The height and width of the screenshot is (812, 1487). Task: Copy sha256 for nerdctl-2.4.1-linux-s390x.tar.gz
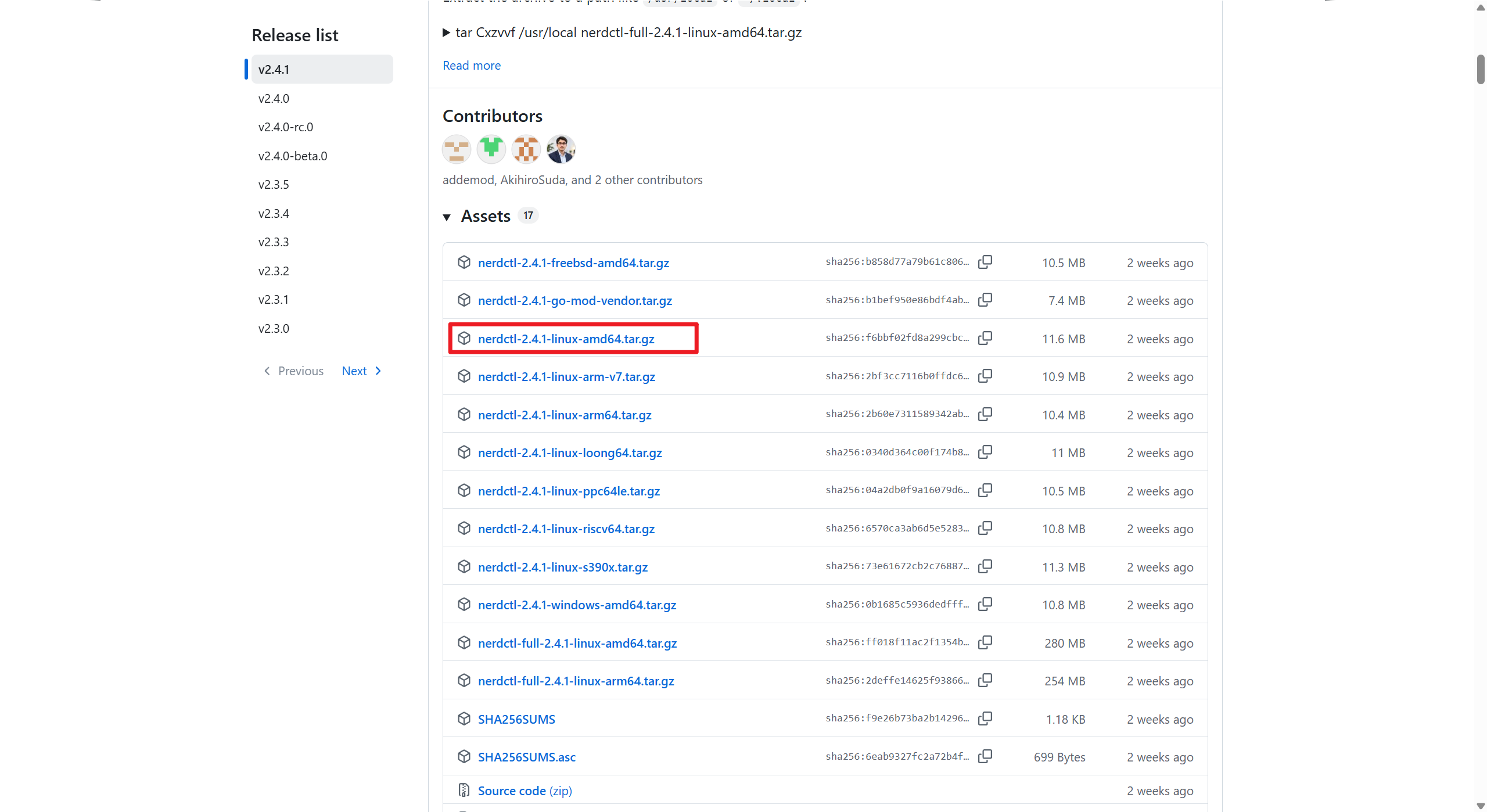pyautogui.click(x=985, y=566)
